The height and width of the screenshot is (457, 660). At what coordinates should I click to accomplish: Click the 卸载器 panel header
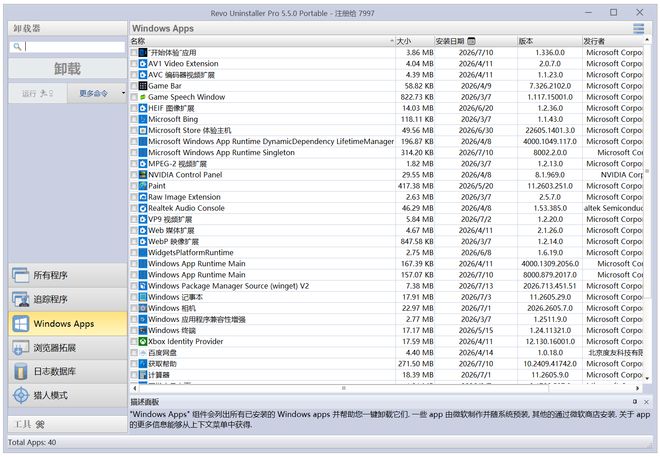[67, 29]
